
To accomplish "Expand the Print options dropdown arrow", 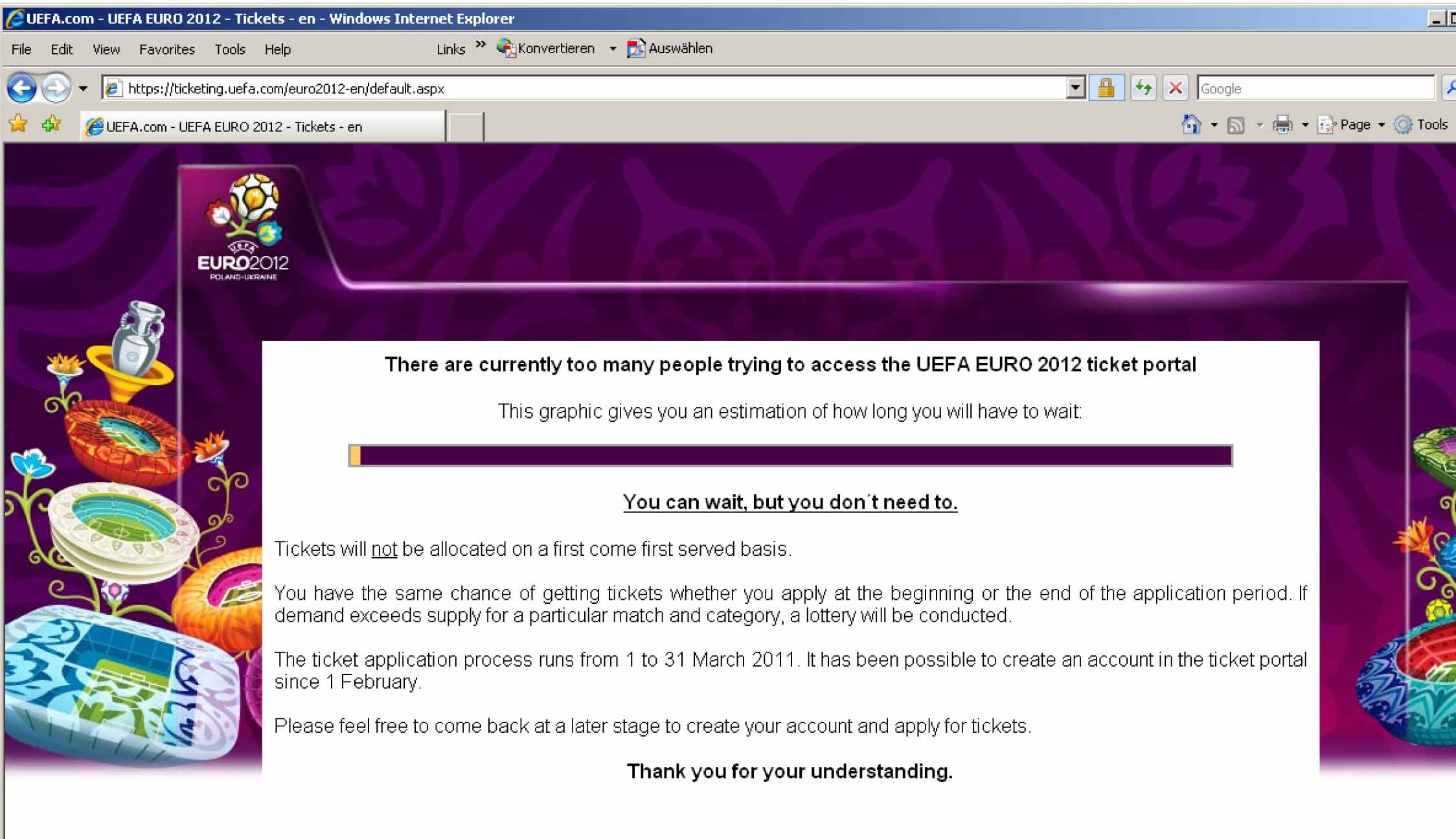I will [x=1305, y=125].
